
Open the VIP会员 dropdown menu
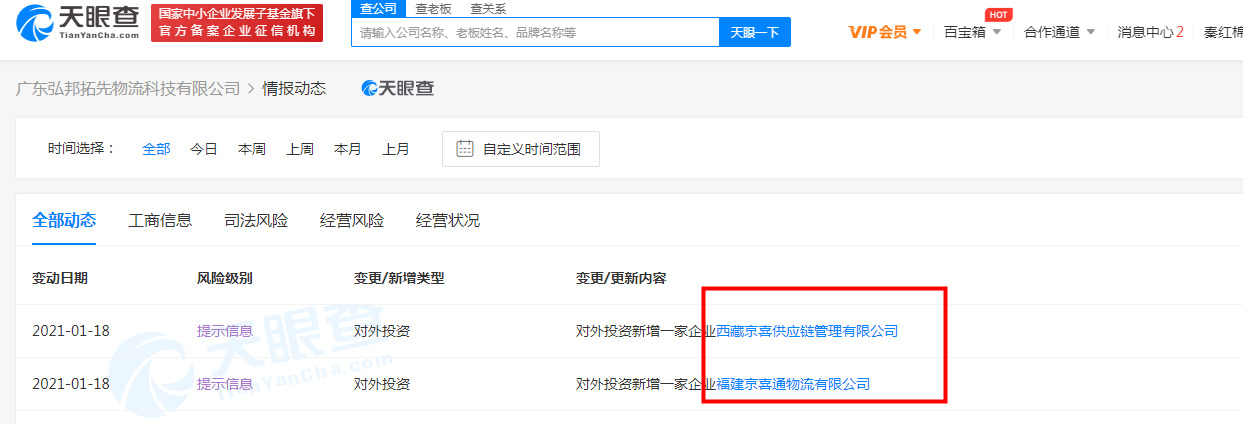(885, 32)
